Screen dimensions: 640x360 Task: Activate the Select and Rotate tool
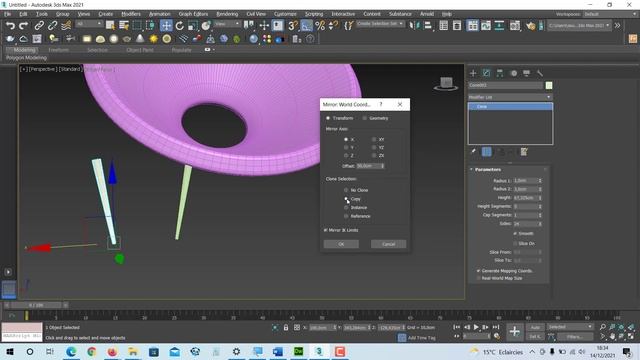180,26
